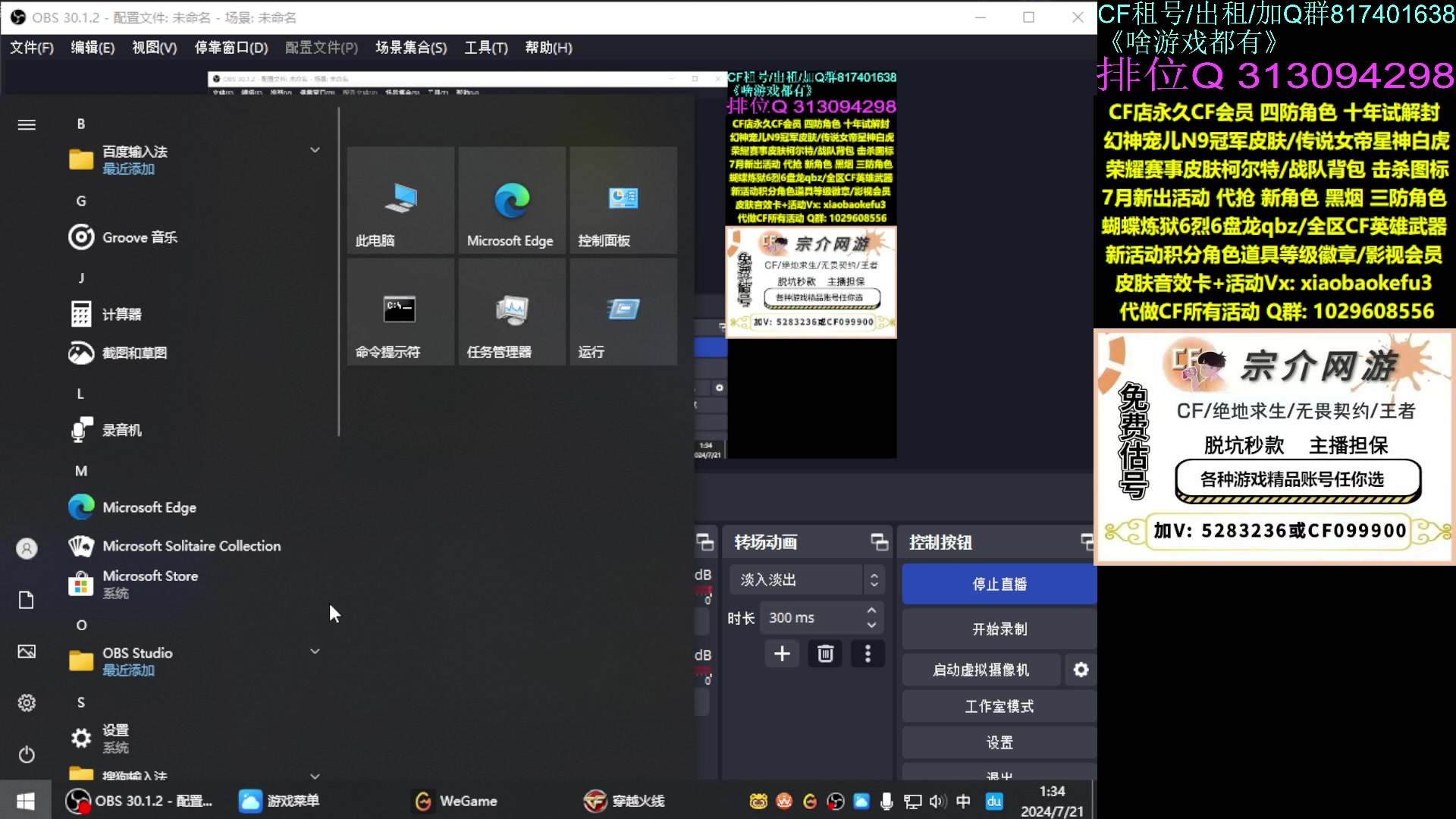Screen dimensions: 1456x819
Task: Add a transition with the plus icon
Action: coord(782,654)
